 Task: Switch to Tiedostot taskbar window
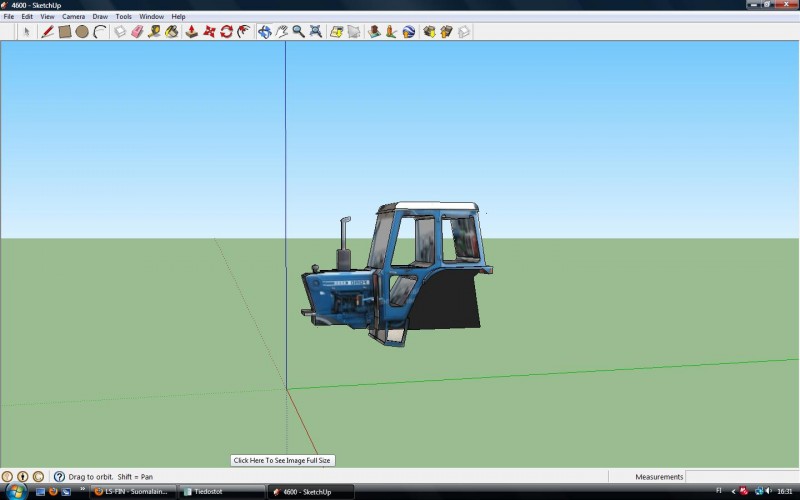tap(222, 492)
